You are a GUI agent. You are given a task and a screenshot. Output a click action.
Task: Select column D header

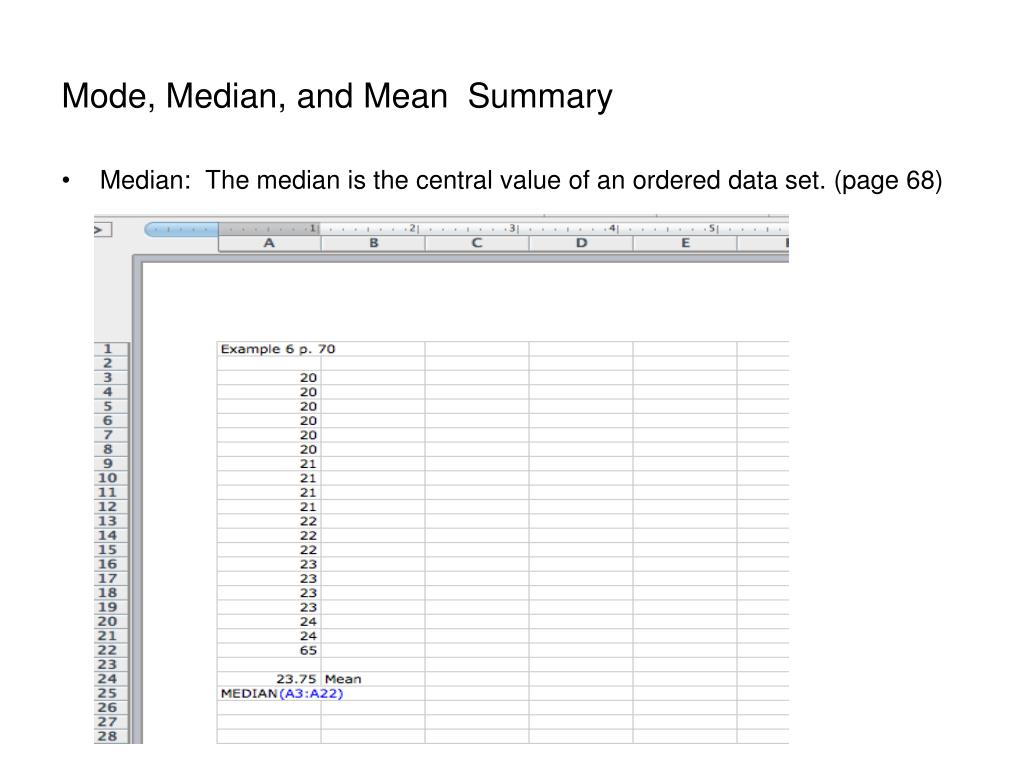click(581, 243)
